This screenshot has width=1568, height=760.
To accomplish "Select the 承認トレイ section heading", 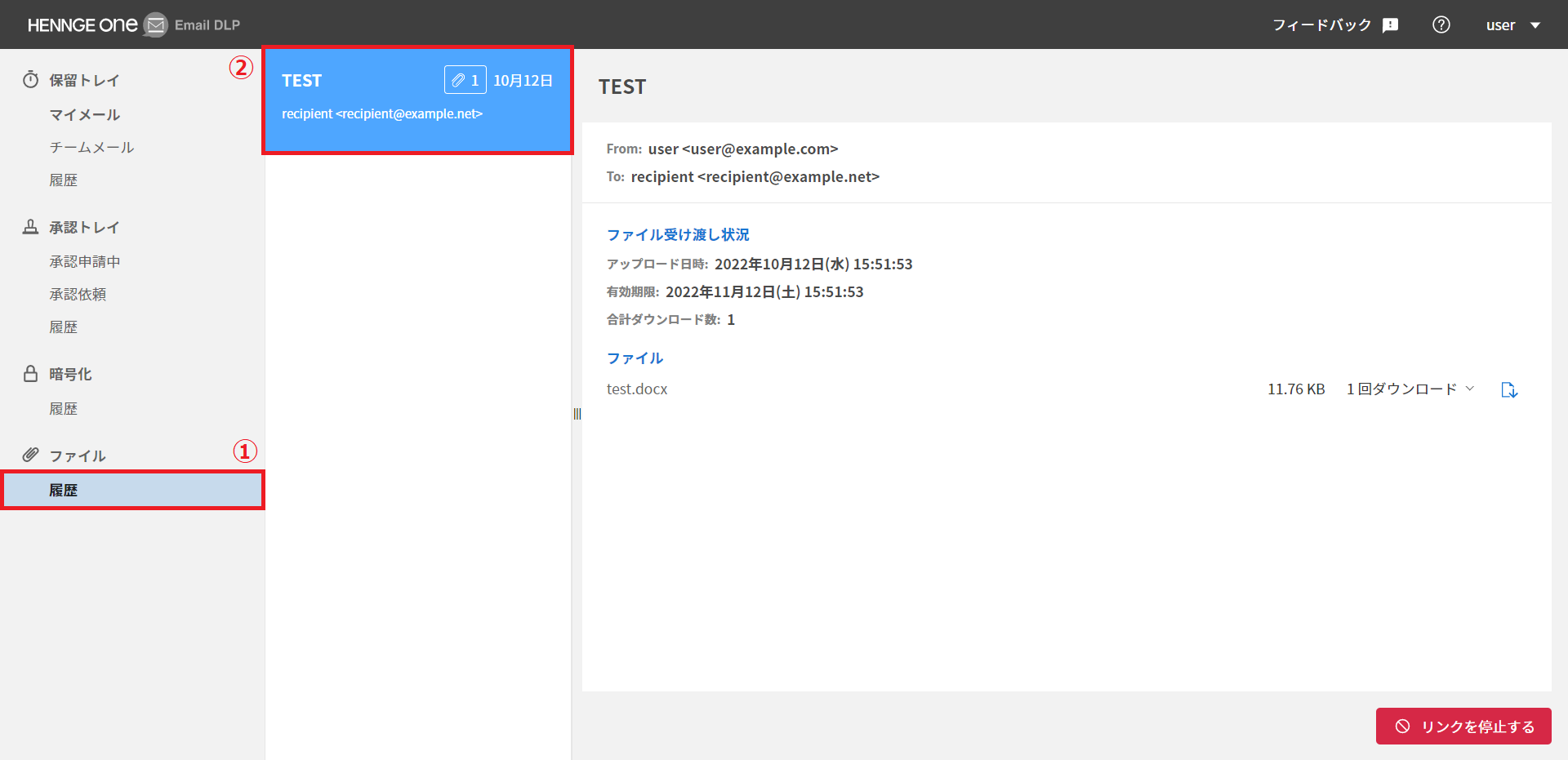I will [84, 227].
